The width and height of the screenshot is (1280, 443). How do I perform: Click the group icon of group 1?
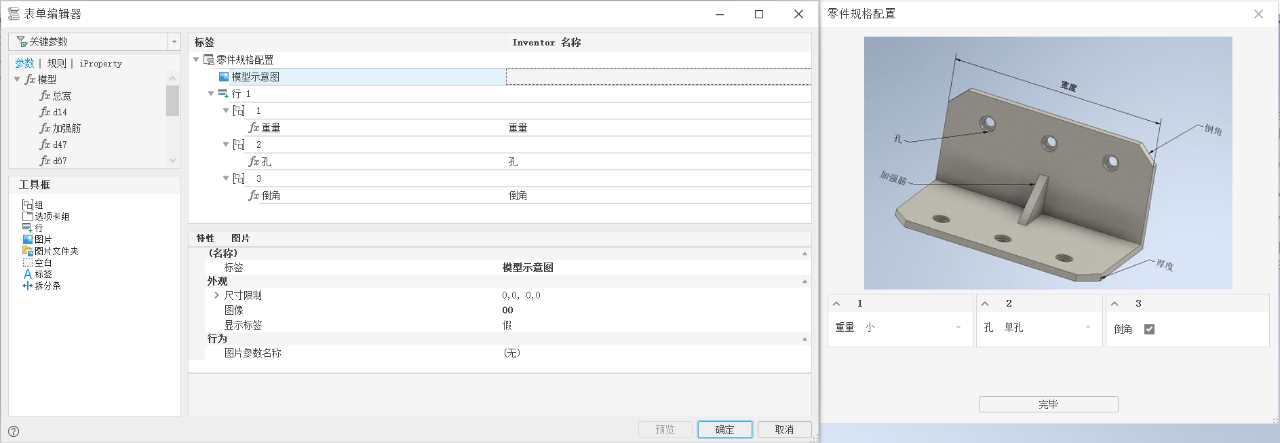click(238, 110)
